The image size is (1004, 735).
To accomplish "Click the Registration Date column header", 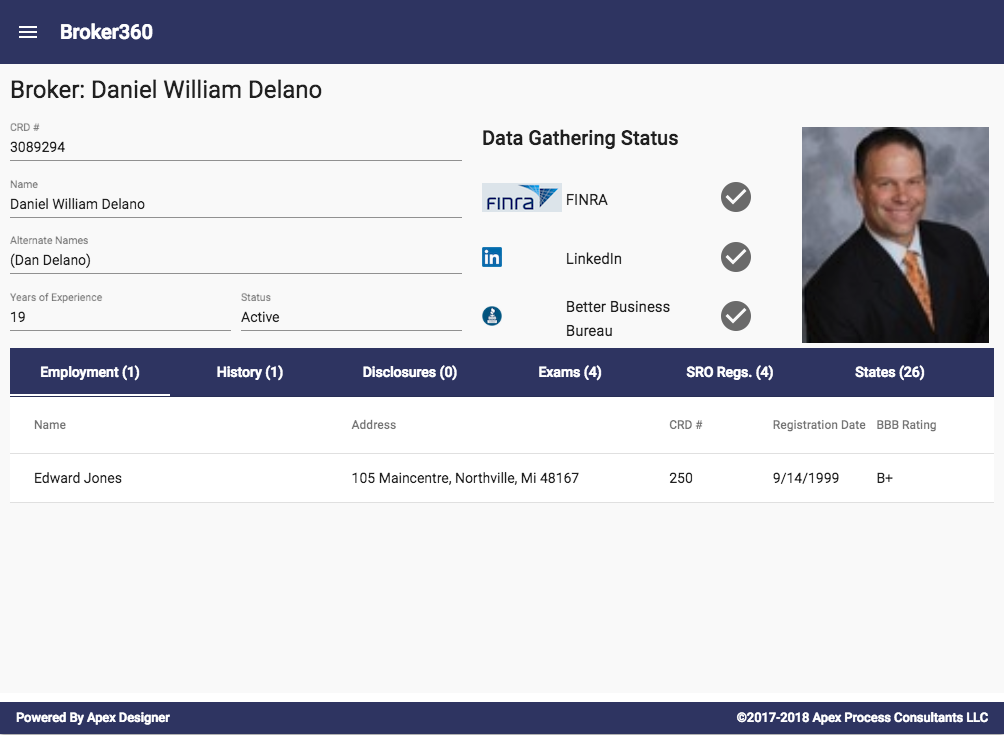I will [x=819, y=425].
